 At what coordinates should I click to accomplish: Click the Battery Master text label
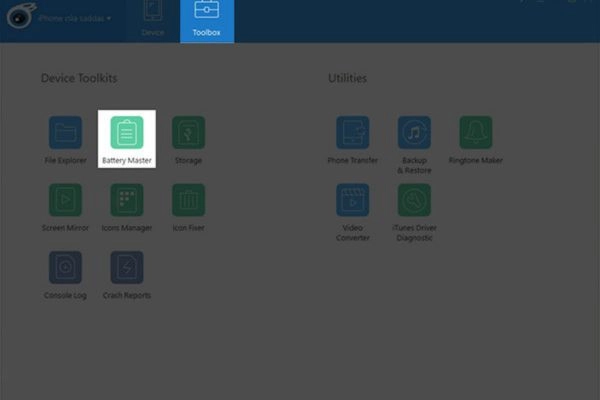coord(127,160)
